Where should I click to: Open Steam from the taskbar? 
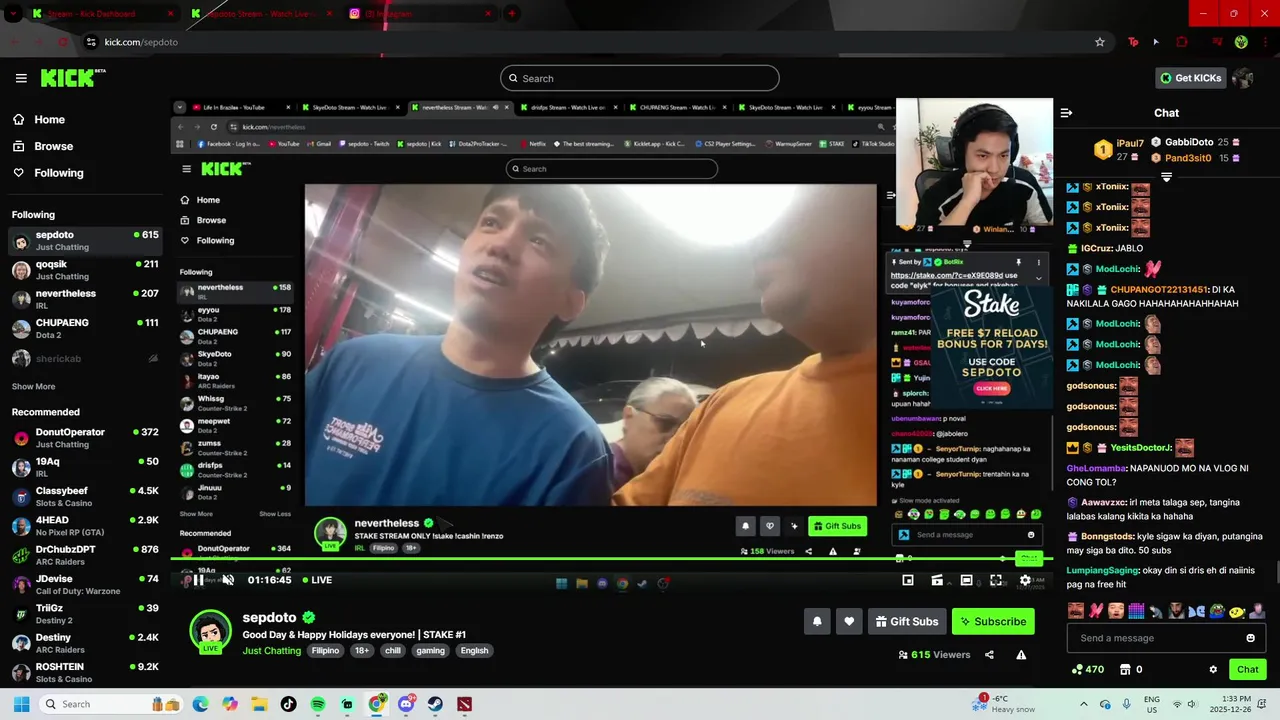point(435,704)
